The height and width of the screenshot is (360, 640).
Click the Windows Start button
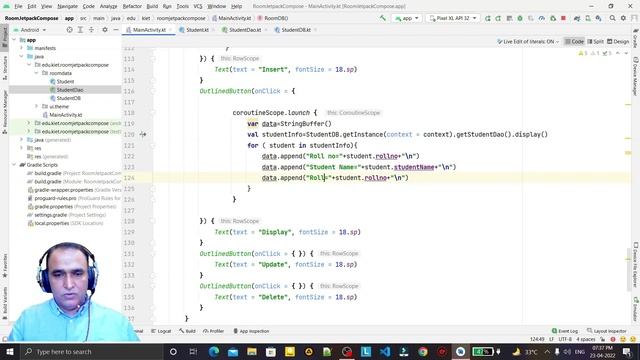(9, 351)
